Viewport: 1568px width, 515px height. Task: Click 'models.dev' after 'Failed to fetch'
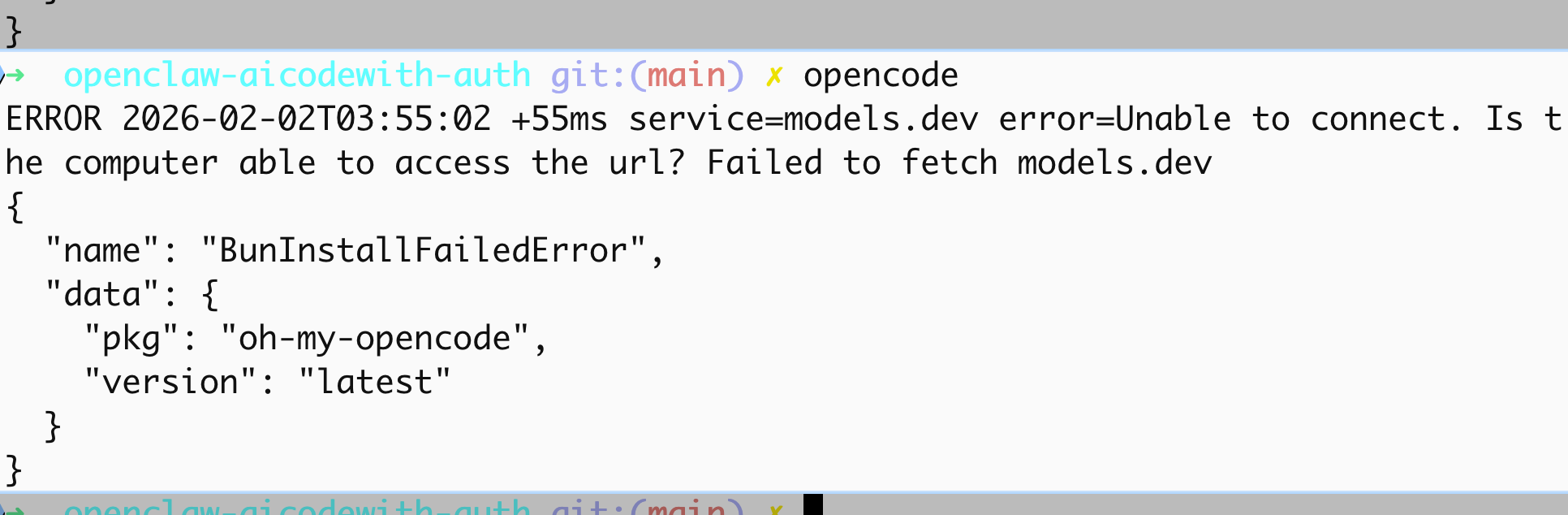[1114, 163]
